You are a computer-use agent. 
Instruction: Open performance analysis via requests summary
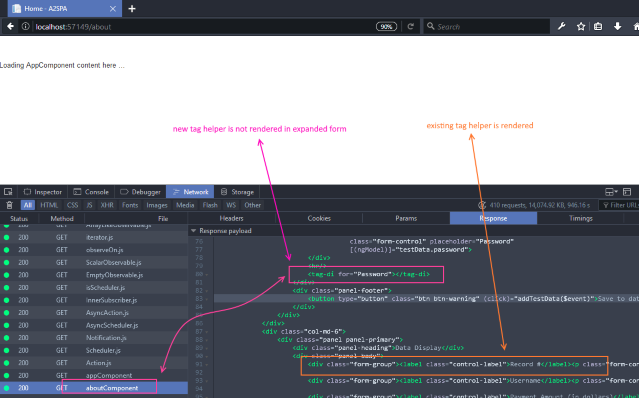tap(534, 205)
